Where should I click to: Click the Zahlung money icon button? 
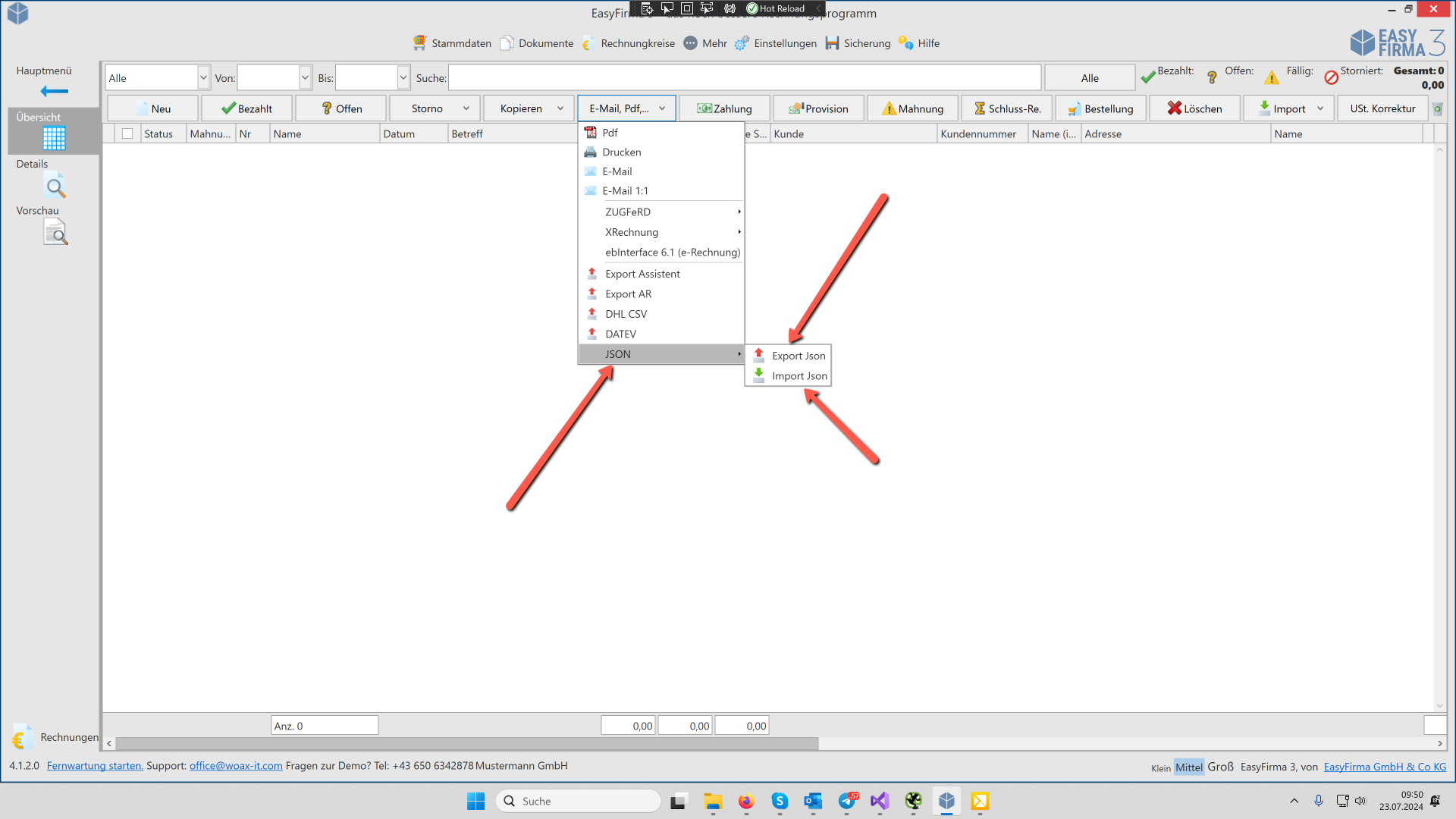724,108
